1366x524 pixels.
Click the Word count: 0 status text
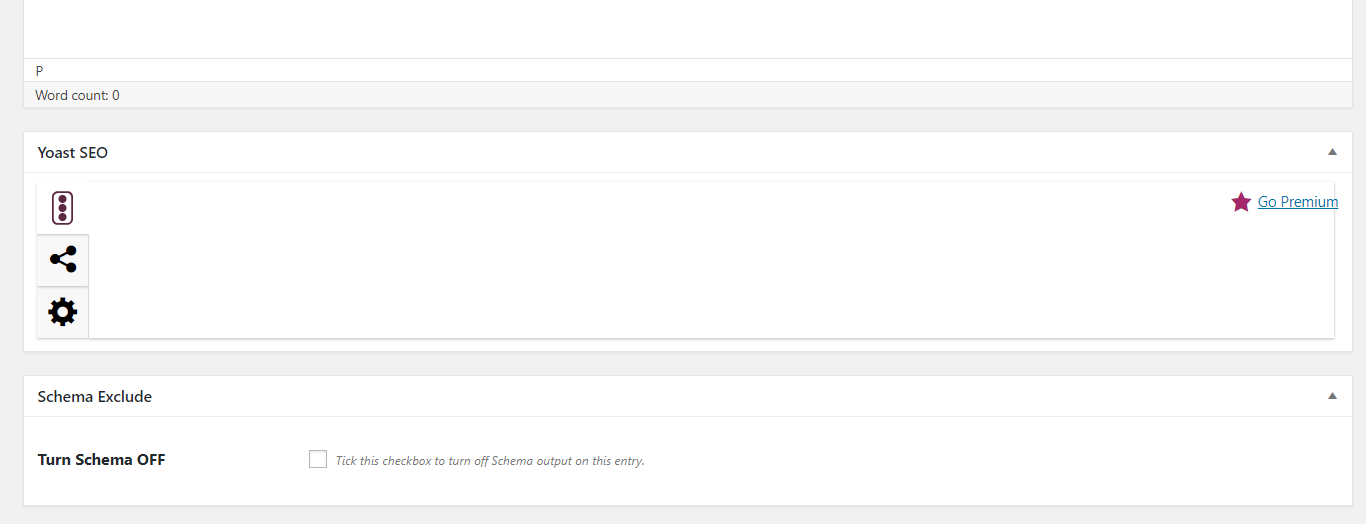pos(77,95)
